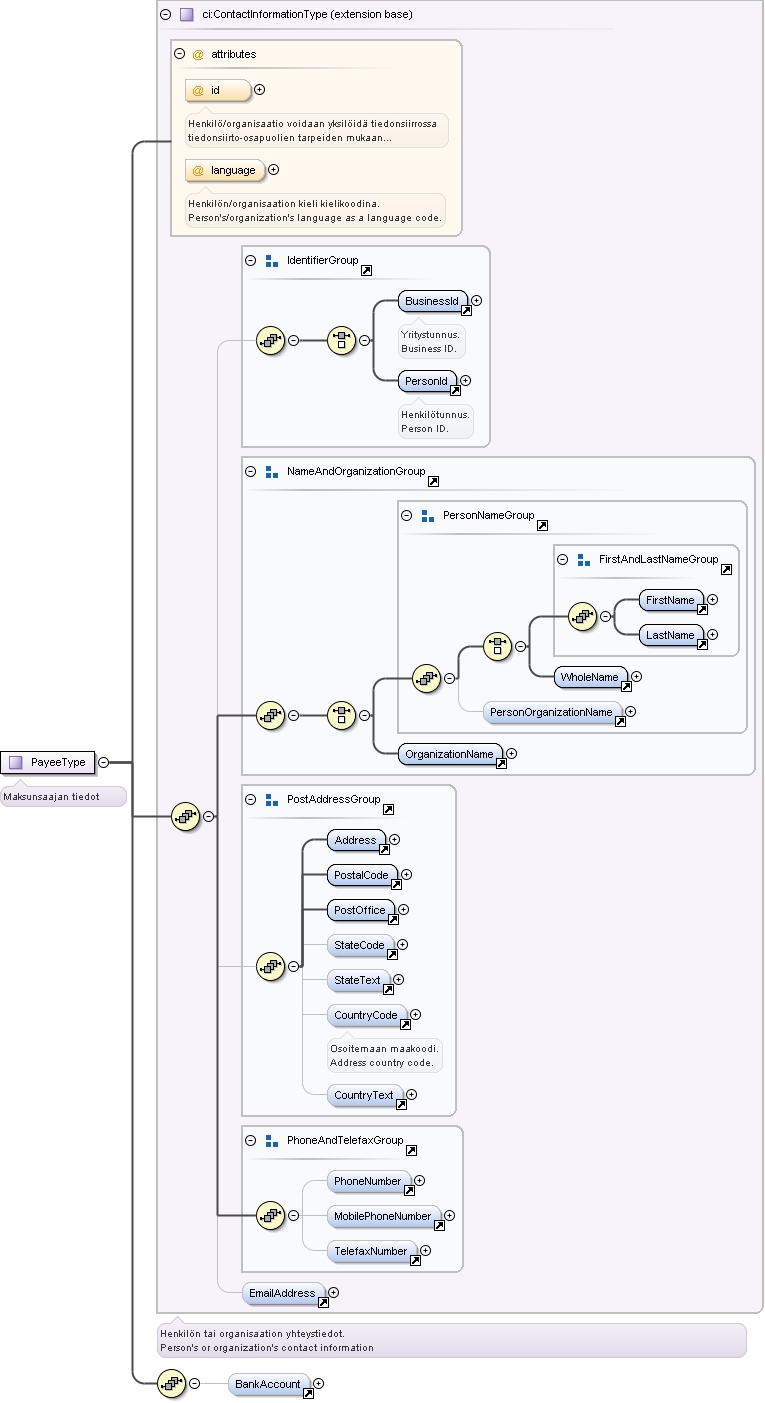Select the StateText element

(359, 981)
